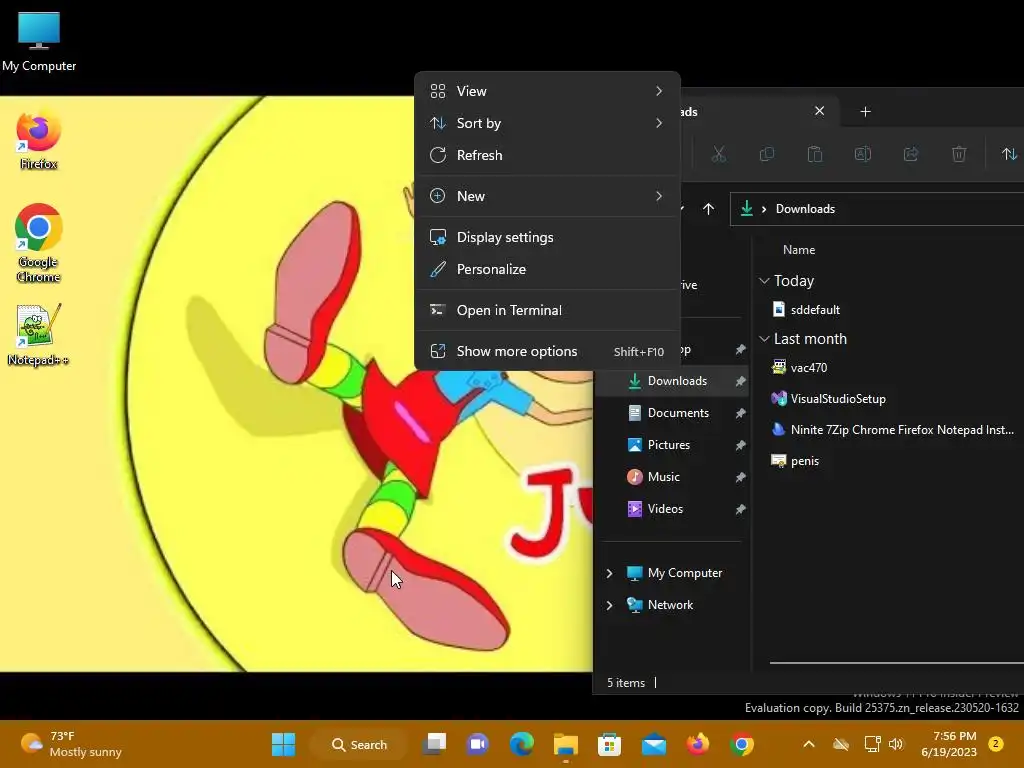Click the horizontal scrollbar in file list
This screenshot has height=768, width=1024.
896,663
